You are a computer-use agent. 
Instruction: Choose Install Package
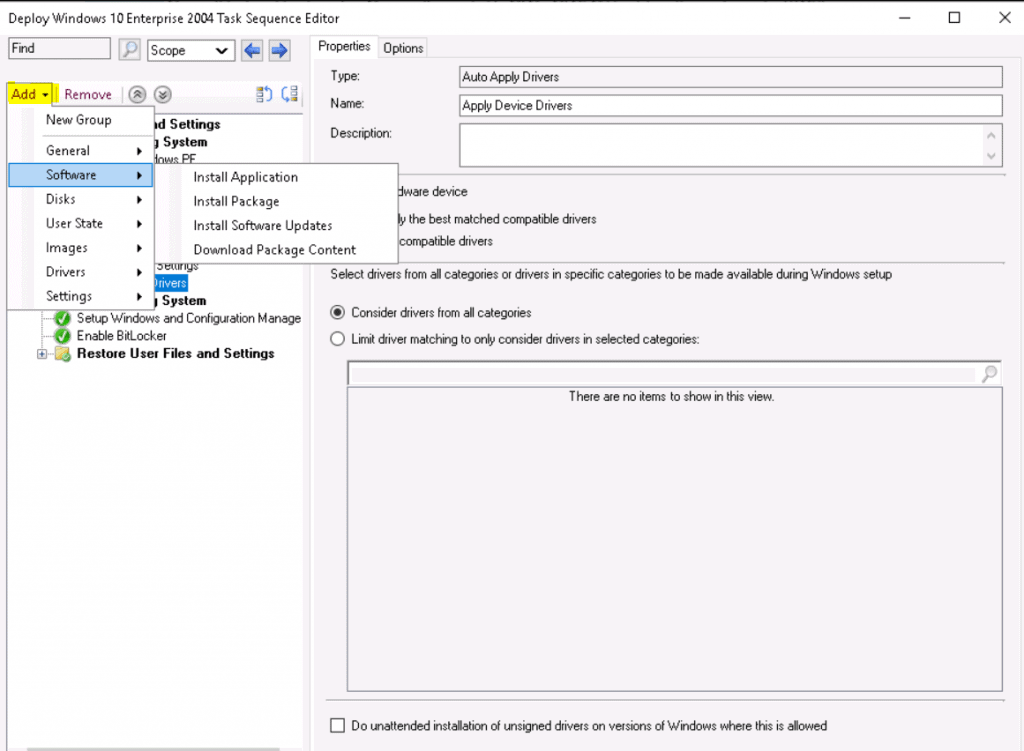[x=236, y=201]
